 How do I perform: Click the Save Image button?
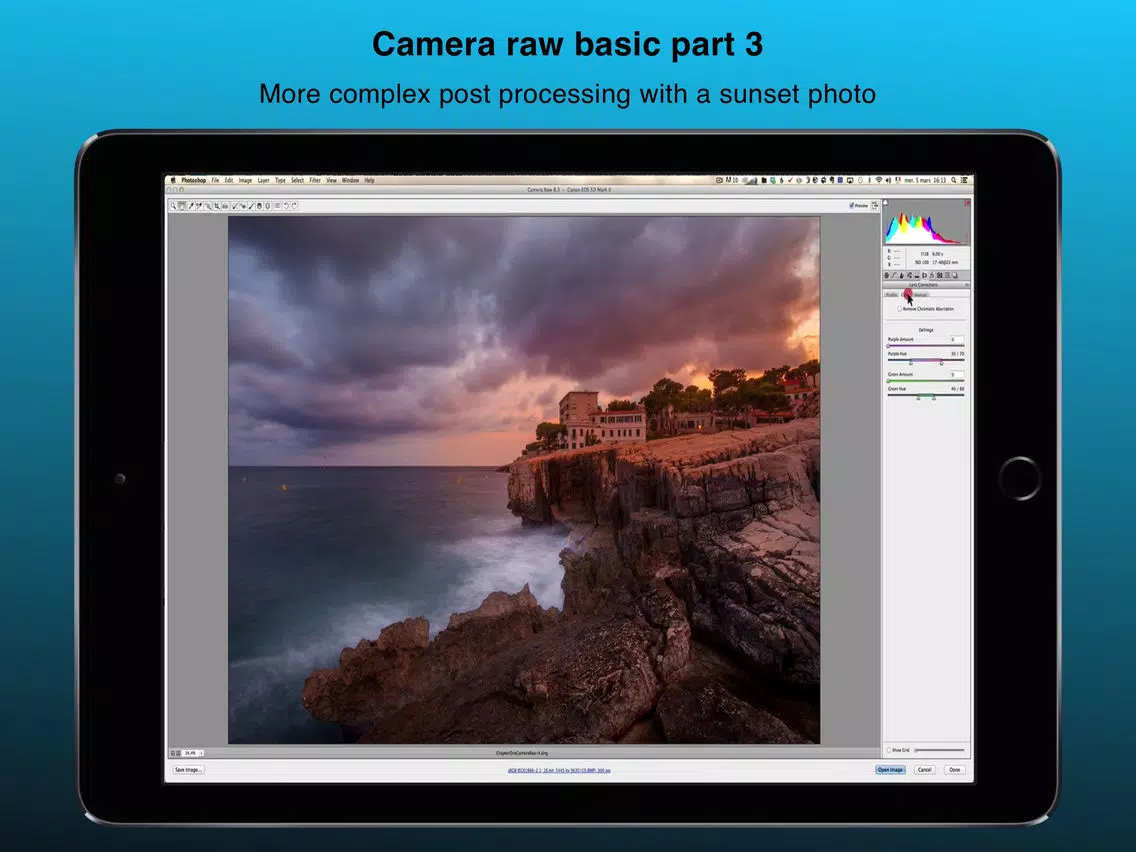(x=188, y=769)
